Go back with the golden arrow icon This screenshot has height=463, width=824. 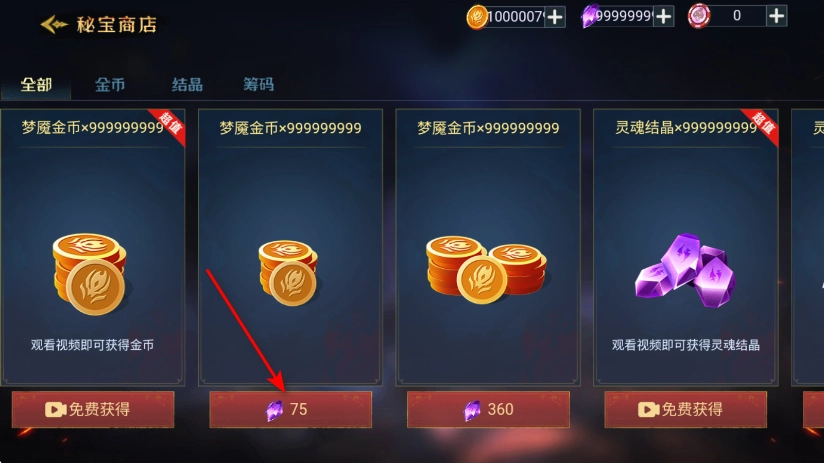click(x=54, y=24)
